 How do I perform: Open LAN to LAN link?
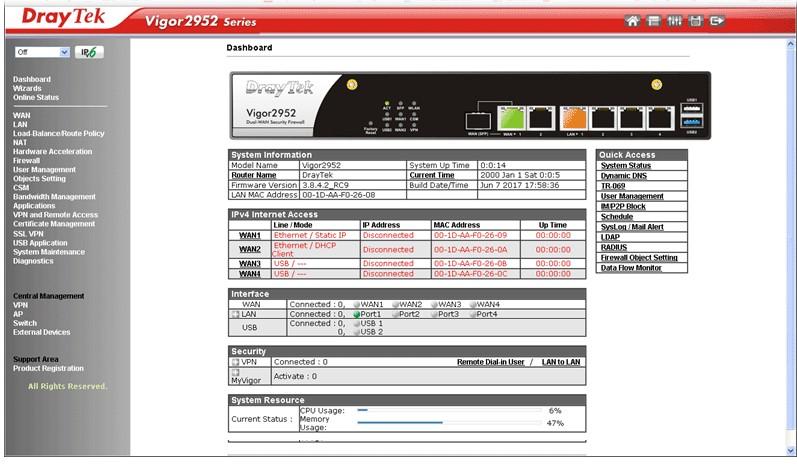click(x=561, y=362)
